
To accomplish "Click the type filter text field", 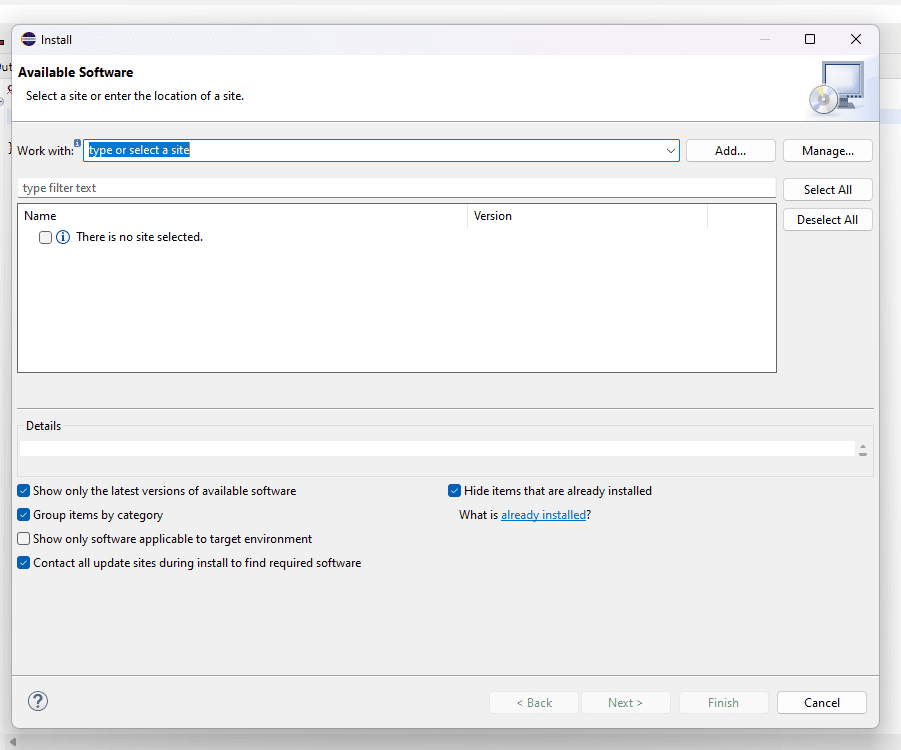I will [x=396, y=188].
